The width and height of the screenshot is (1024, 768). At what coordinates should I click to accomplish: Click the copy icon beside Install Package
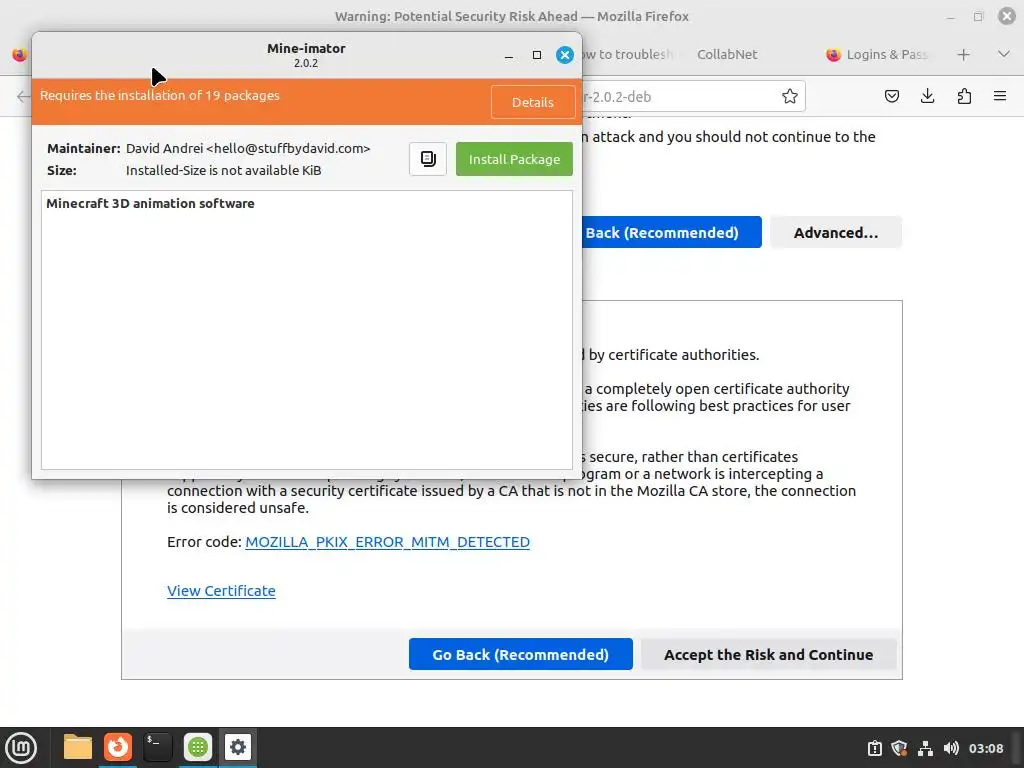428,159
